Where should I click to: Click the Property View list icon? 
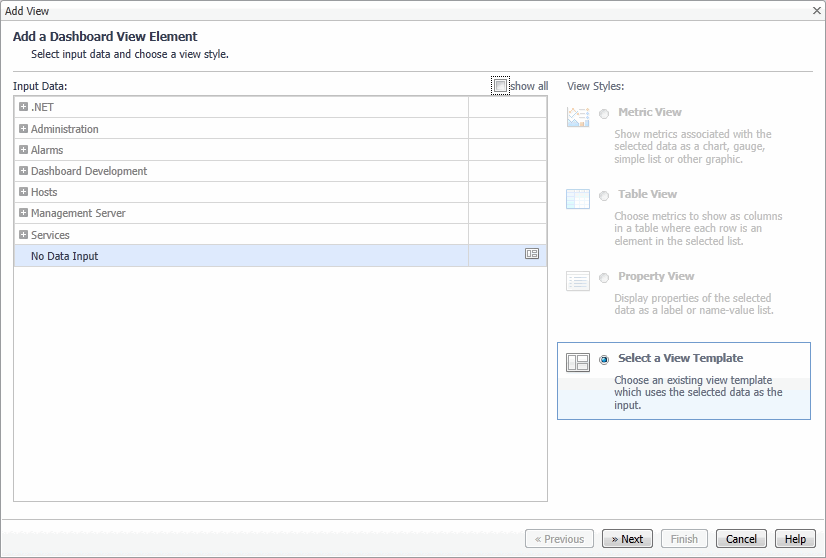click(578, 281)
